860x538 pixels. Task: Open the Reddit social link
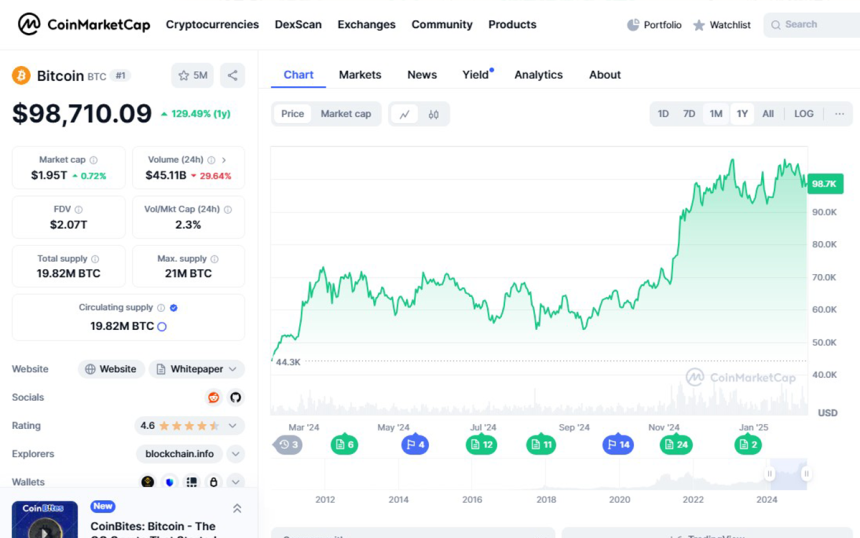point(213,397)
